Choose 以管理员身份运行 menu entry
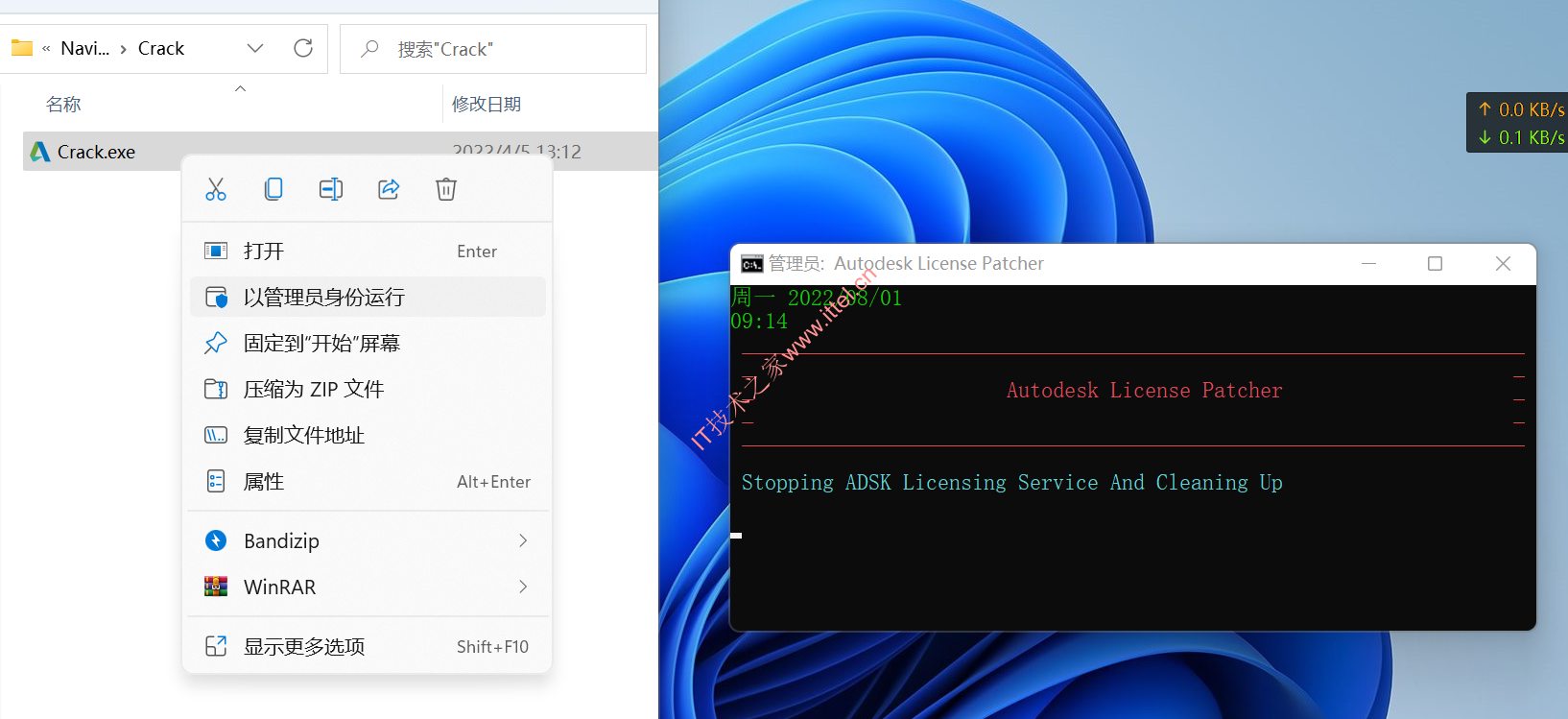Screen dimensions: 1568x719 [368, 298]
